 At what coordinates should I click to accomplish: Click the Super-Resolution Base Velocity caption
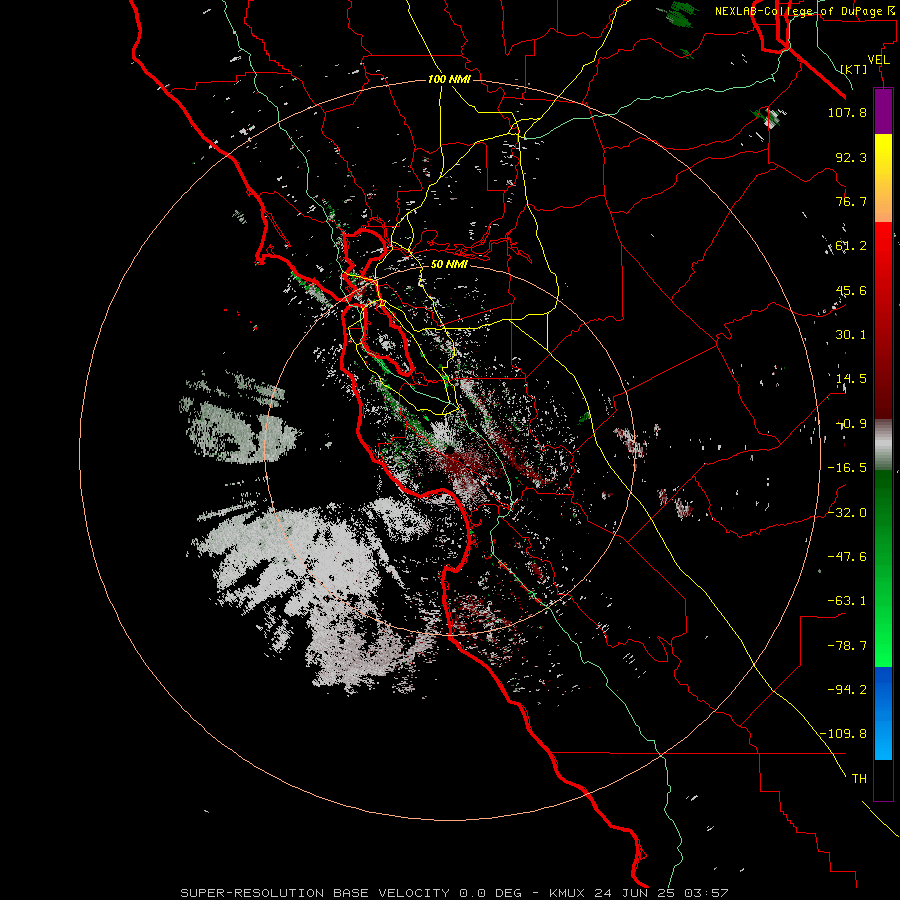pos(454,893)
